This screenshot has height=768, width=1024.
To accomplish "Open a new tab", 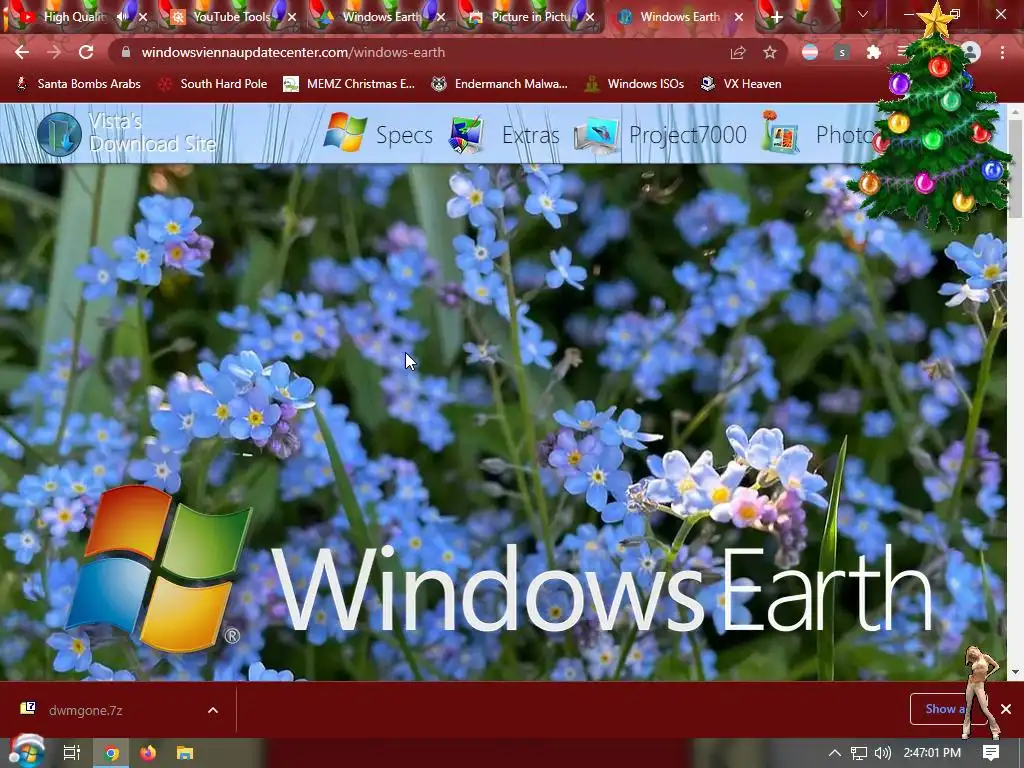I will pyautogui.click(x=776, y=18).
